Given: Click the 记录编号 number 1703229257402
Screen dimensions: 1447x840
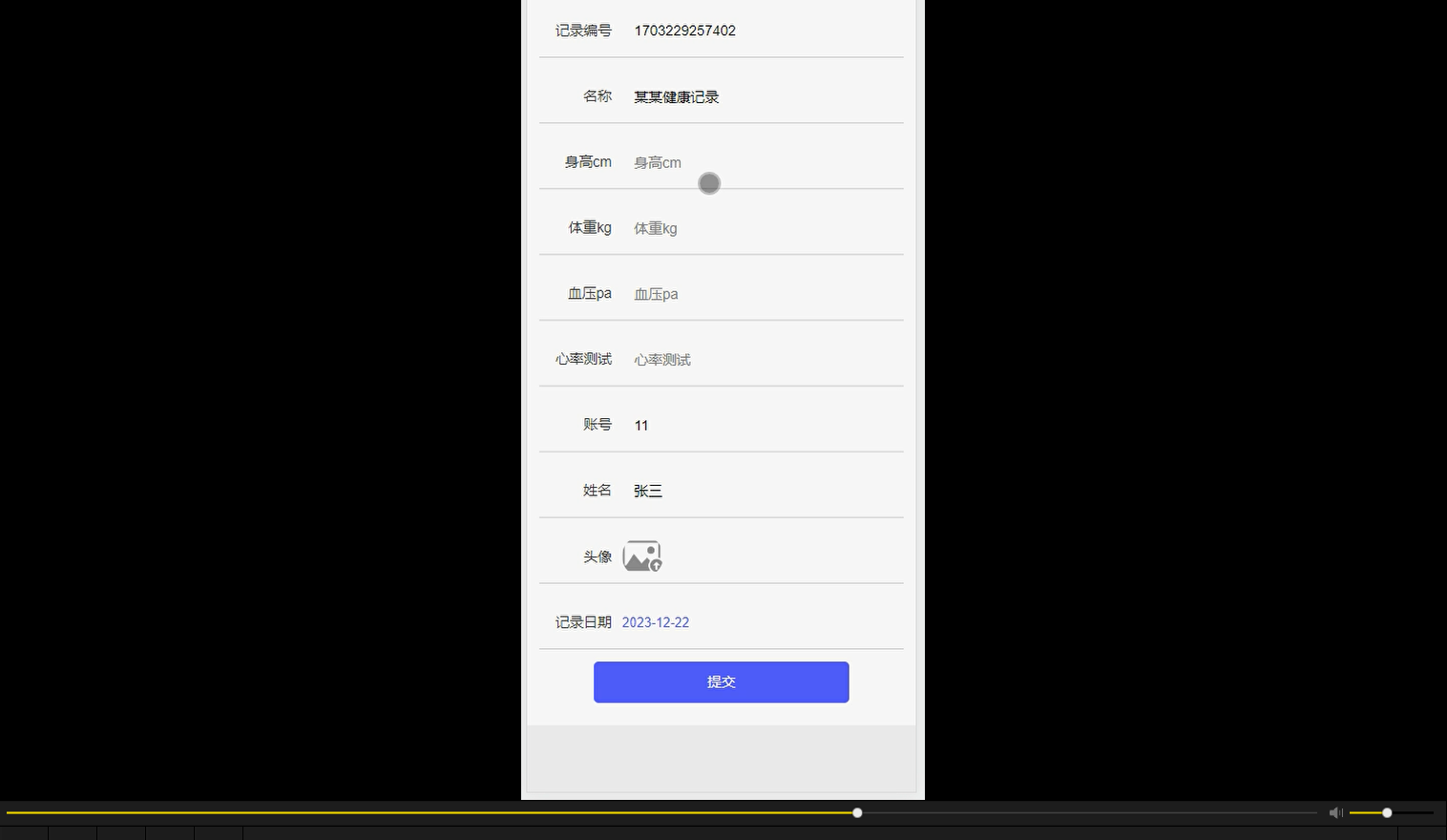Looking at the screenshot, I should pos(684,31).
